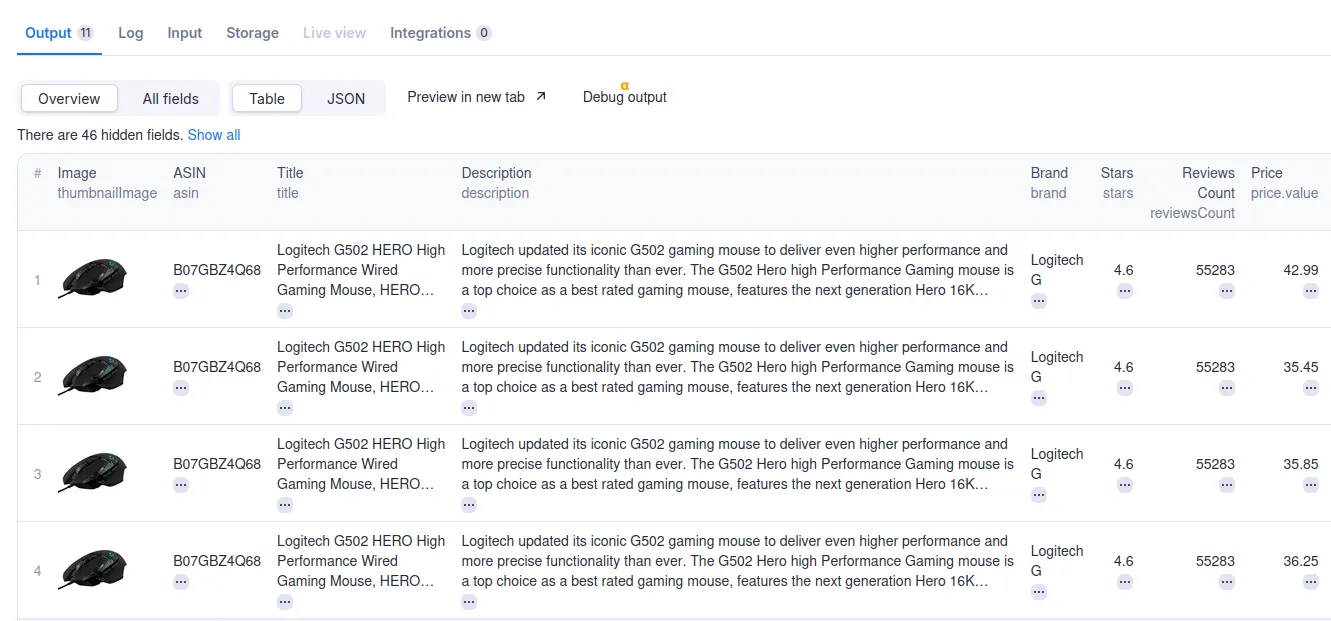Expand the 42.99 price cell
1331x621 pixels.
click(x=1310, y=291)
